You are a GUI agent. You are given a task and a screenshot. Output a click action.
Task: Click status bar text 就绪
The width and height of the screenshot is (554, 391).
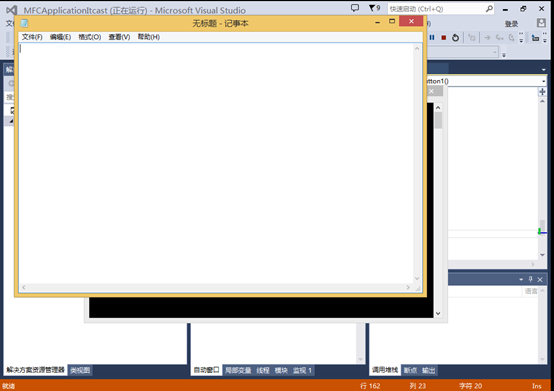pos(9,386)
